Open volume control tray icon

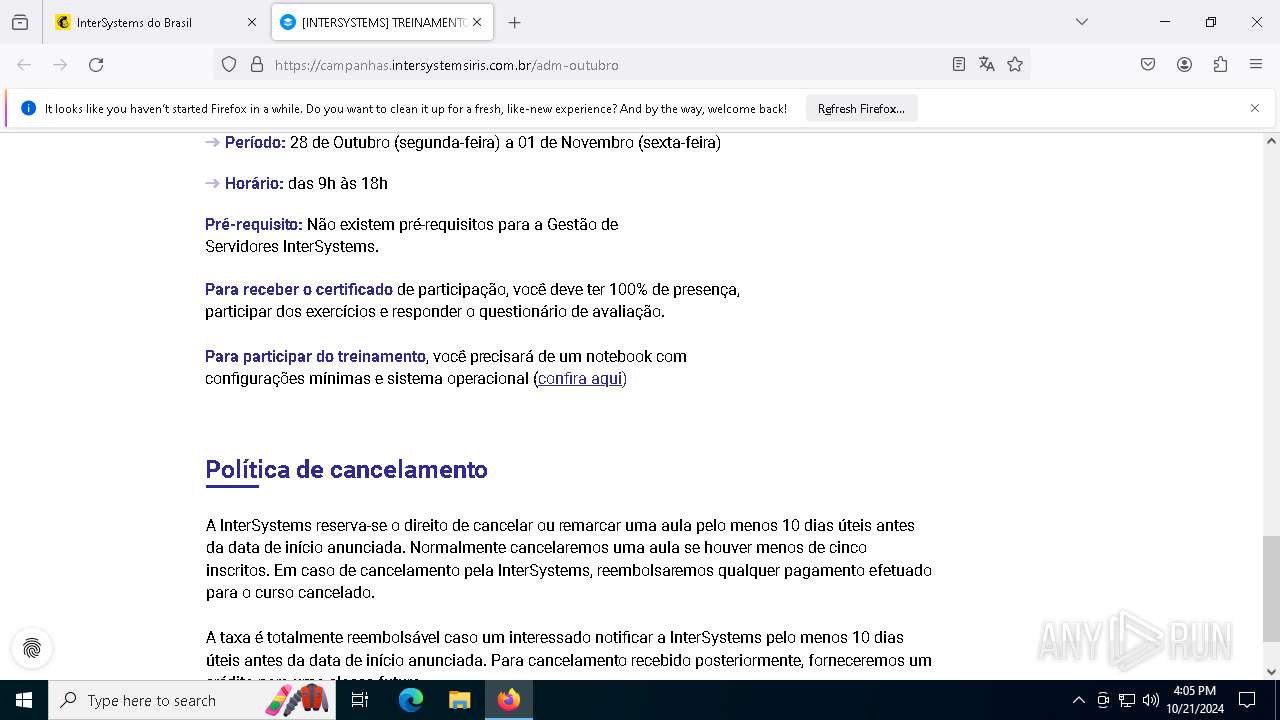tap(1151, 700)
